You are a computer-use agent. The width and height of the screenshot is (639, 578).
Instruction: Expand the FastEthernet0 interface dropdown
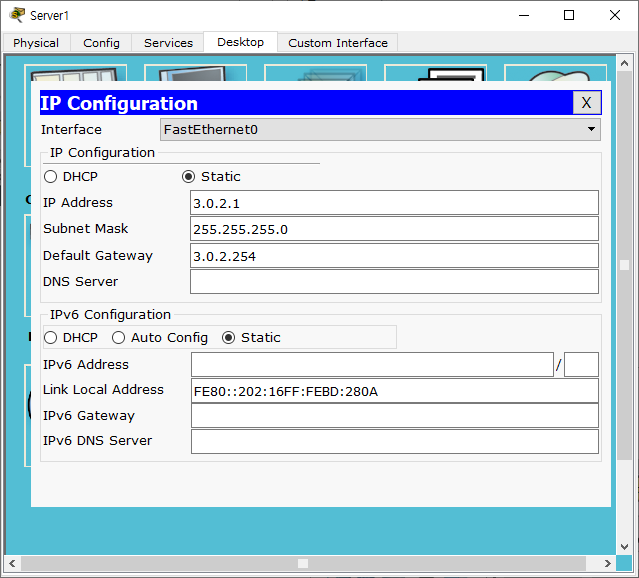click(380, 130)
